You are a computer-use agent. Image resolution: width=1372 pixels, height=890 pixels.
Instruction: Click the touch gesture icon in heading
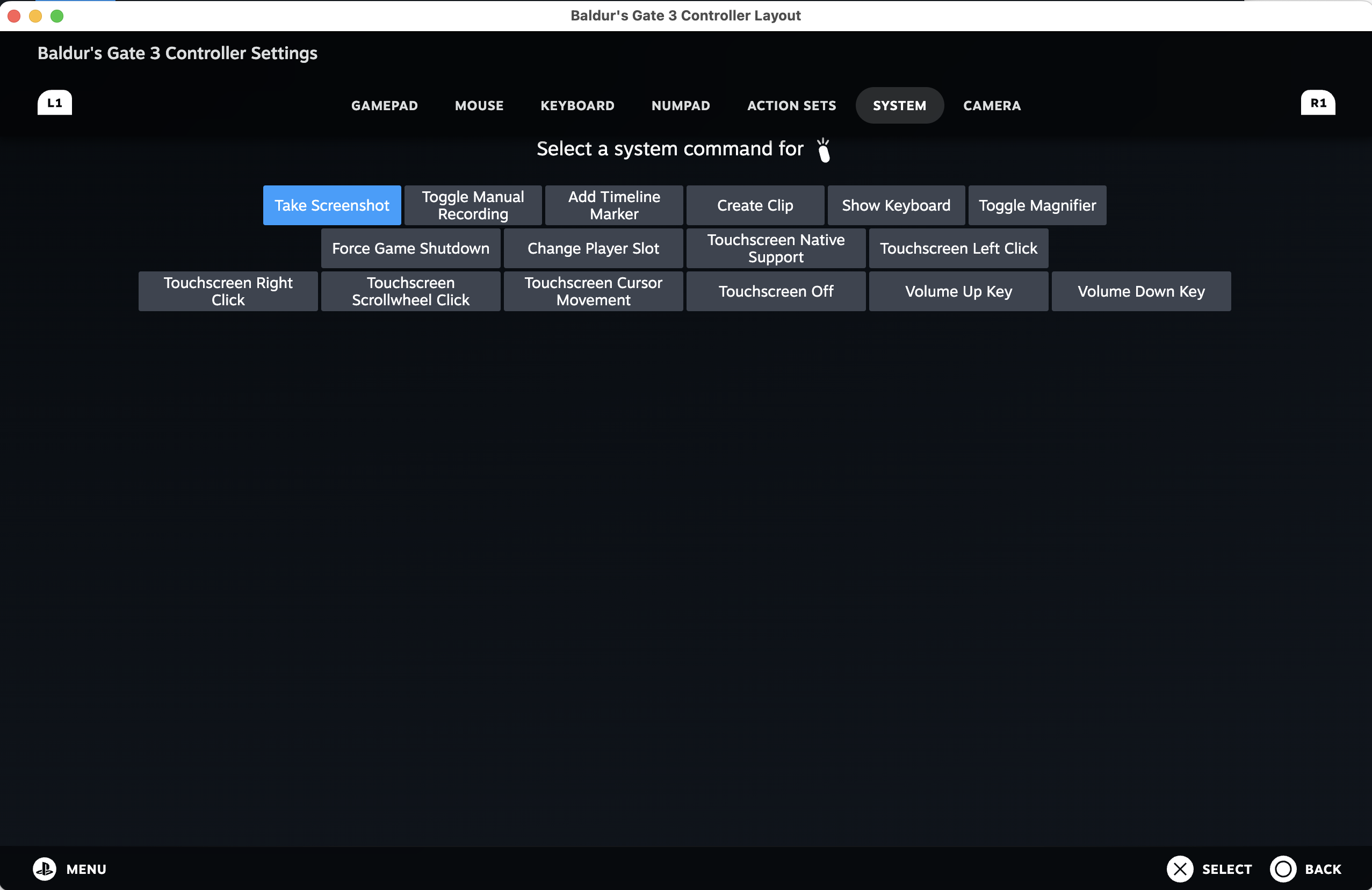(824, 150)
